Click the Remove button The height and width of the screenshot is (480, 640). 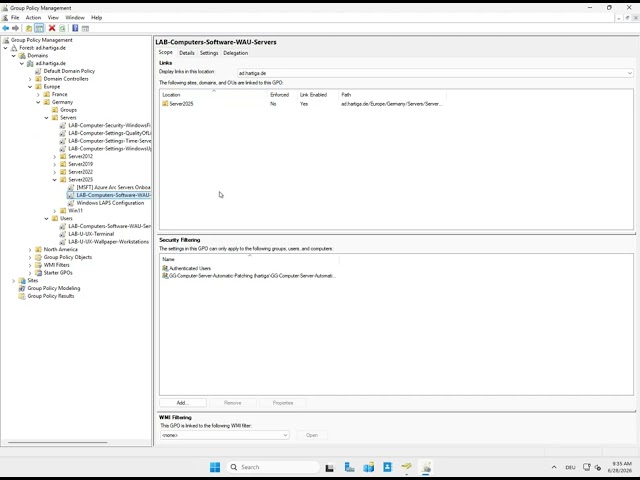[233, 403]
